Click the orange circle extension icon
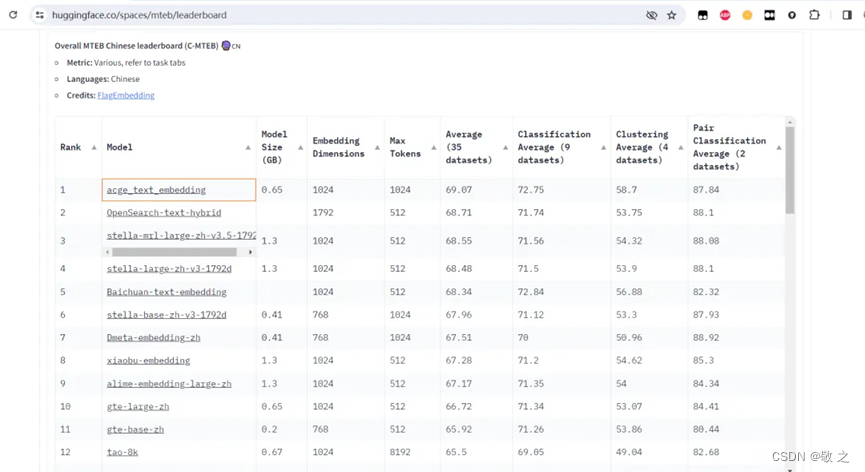865x472 pixels. click(747, 15)
